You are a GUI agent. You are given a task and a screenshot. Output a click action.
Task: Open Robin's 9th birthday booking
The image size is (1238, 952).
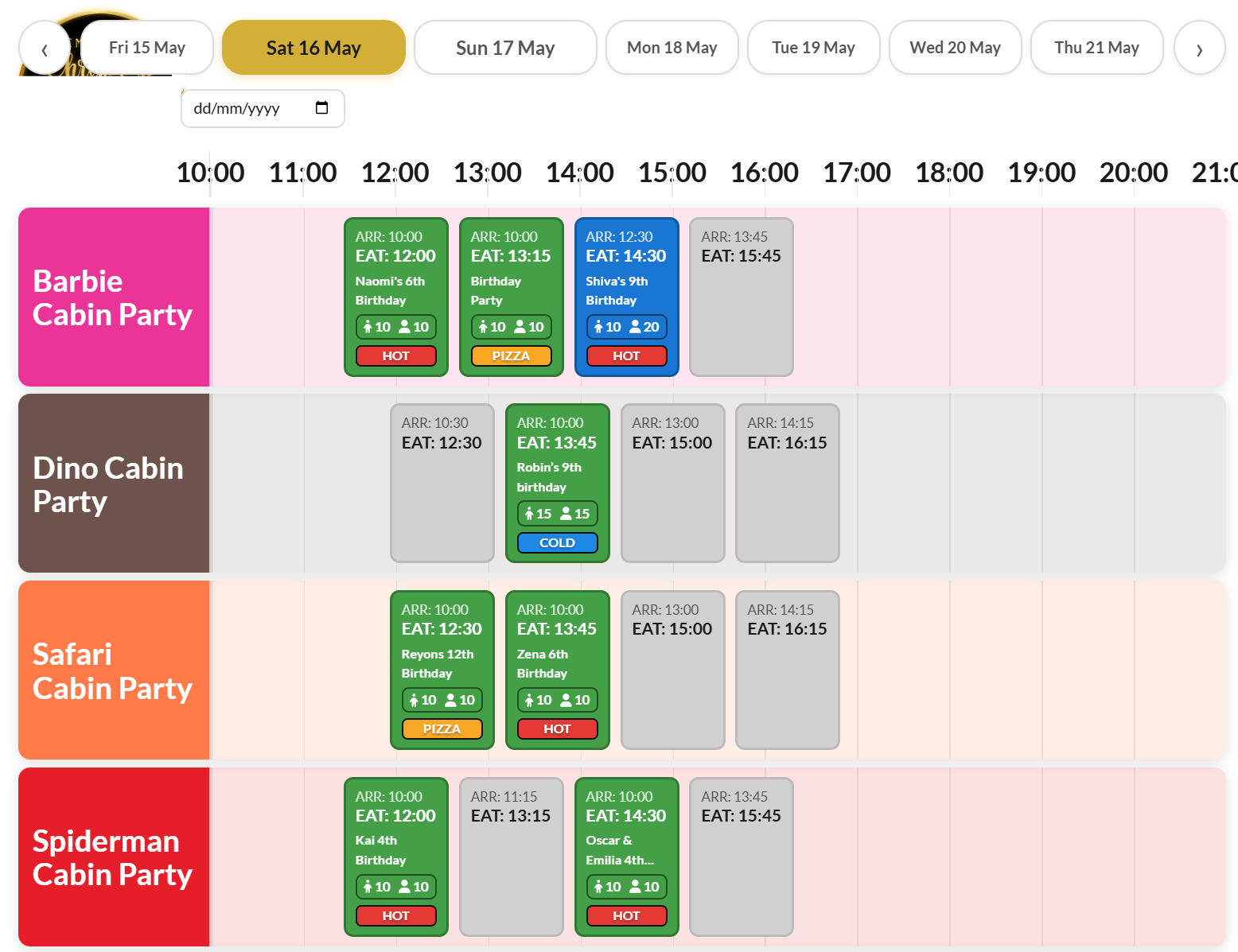point(558,483)
